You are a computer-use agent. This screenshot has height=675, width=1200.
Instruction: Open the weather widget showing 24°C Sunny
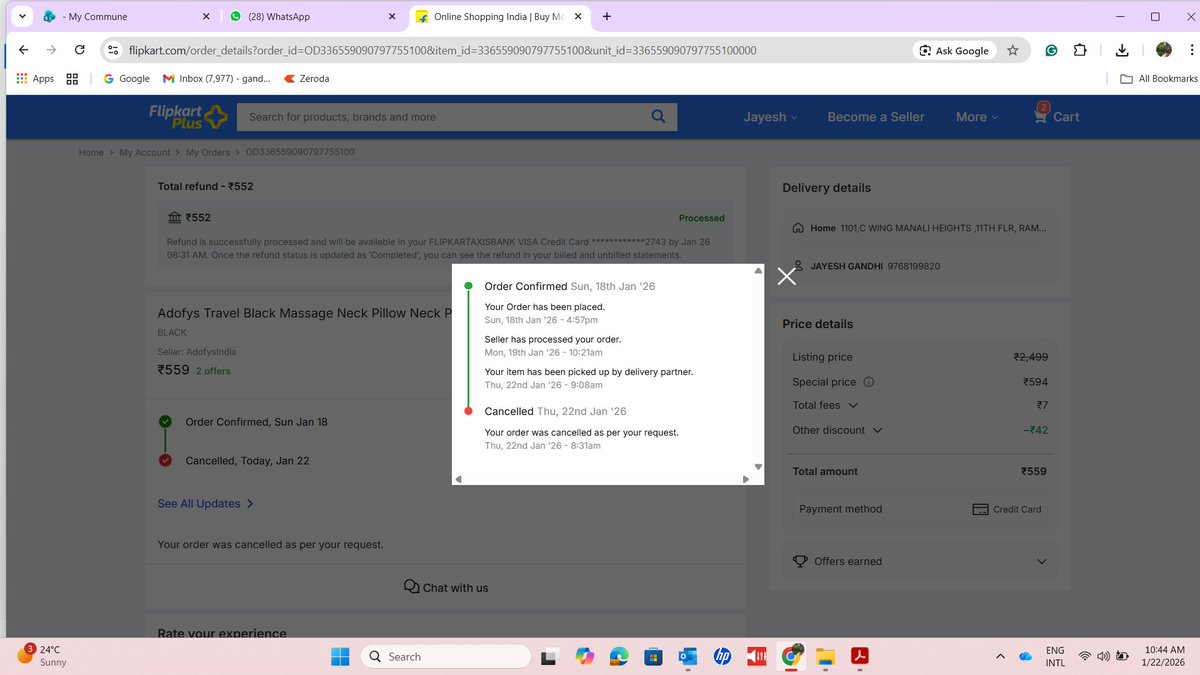coord(42,656)
